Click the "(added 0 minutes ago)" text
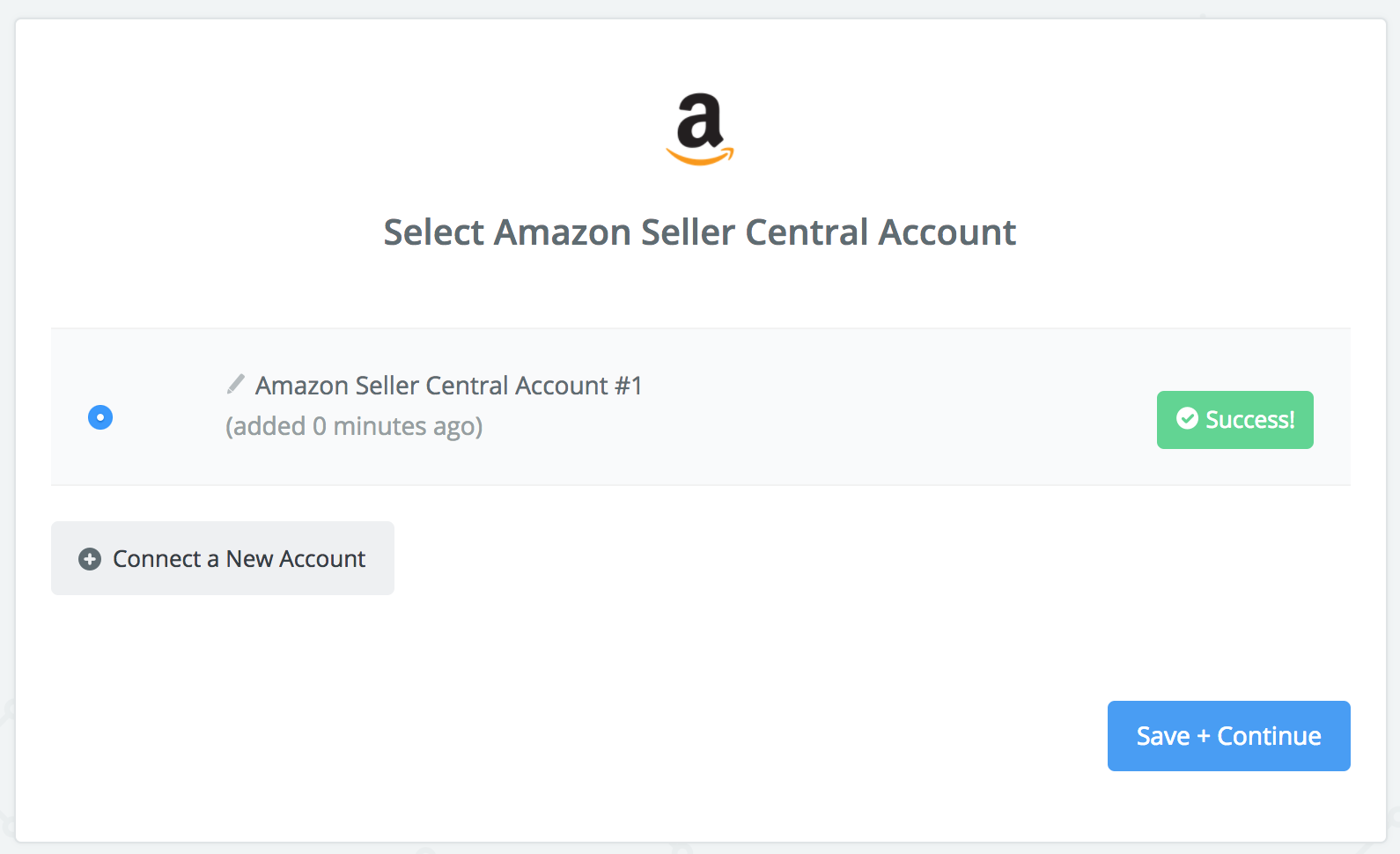Image resolution: width=1400 pixels, height=854 pixels. point(354,426)
